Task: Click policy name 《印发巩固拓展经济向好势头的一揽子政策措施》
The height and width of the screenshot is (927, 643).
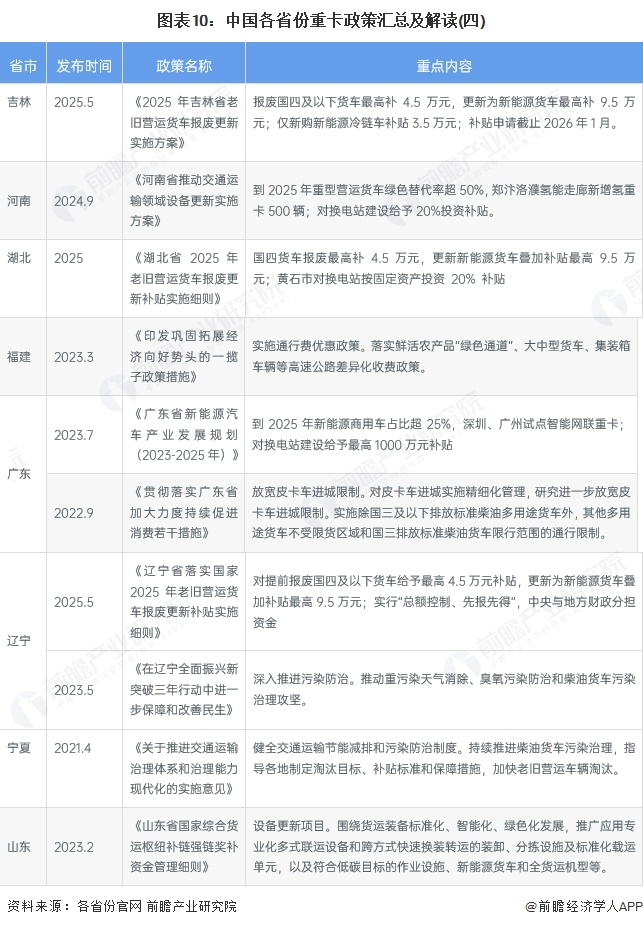Action: coord(184,356)
